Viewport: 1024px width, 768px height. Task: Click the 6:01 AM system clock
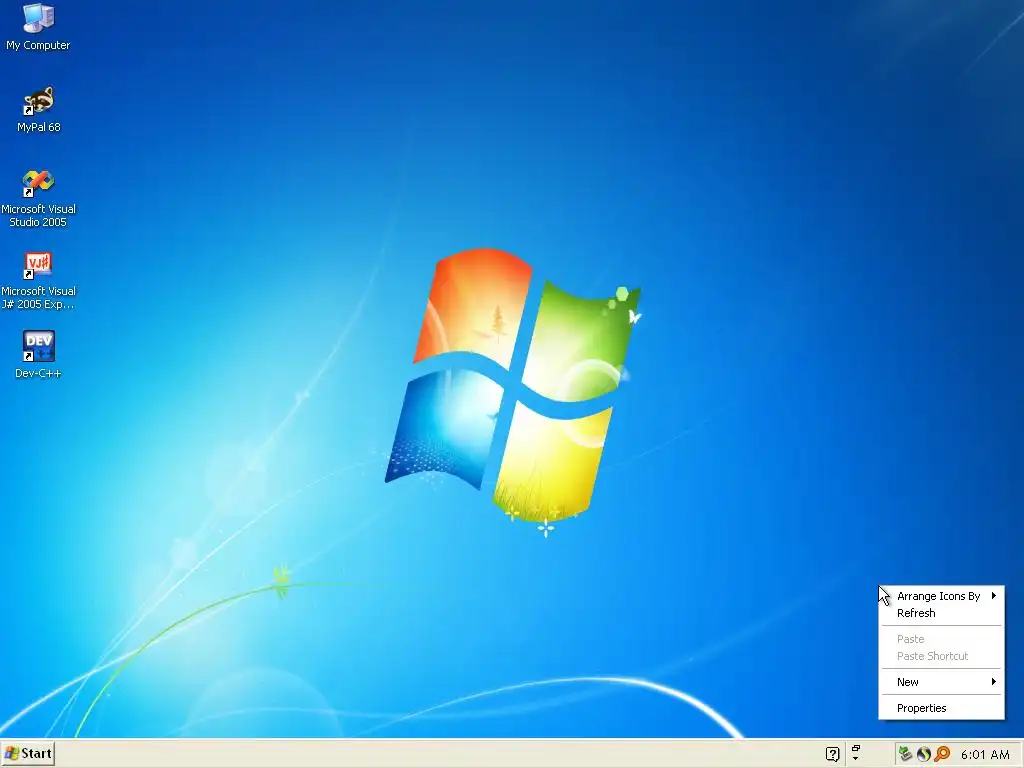coord(985,754)
